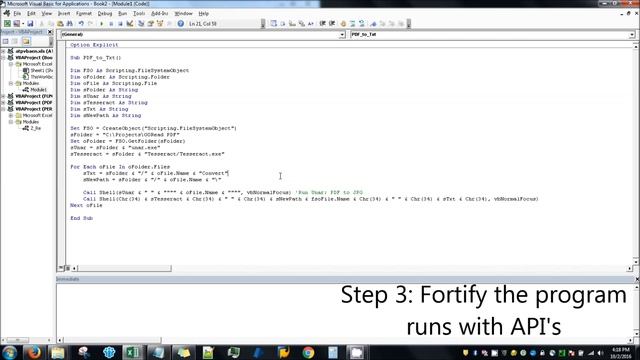Open the Insert UserForm dropdown arrow

(x=23, y=24)
